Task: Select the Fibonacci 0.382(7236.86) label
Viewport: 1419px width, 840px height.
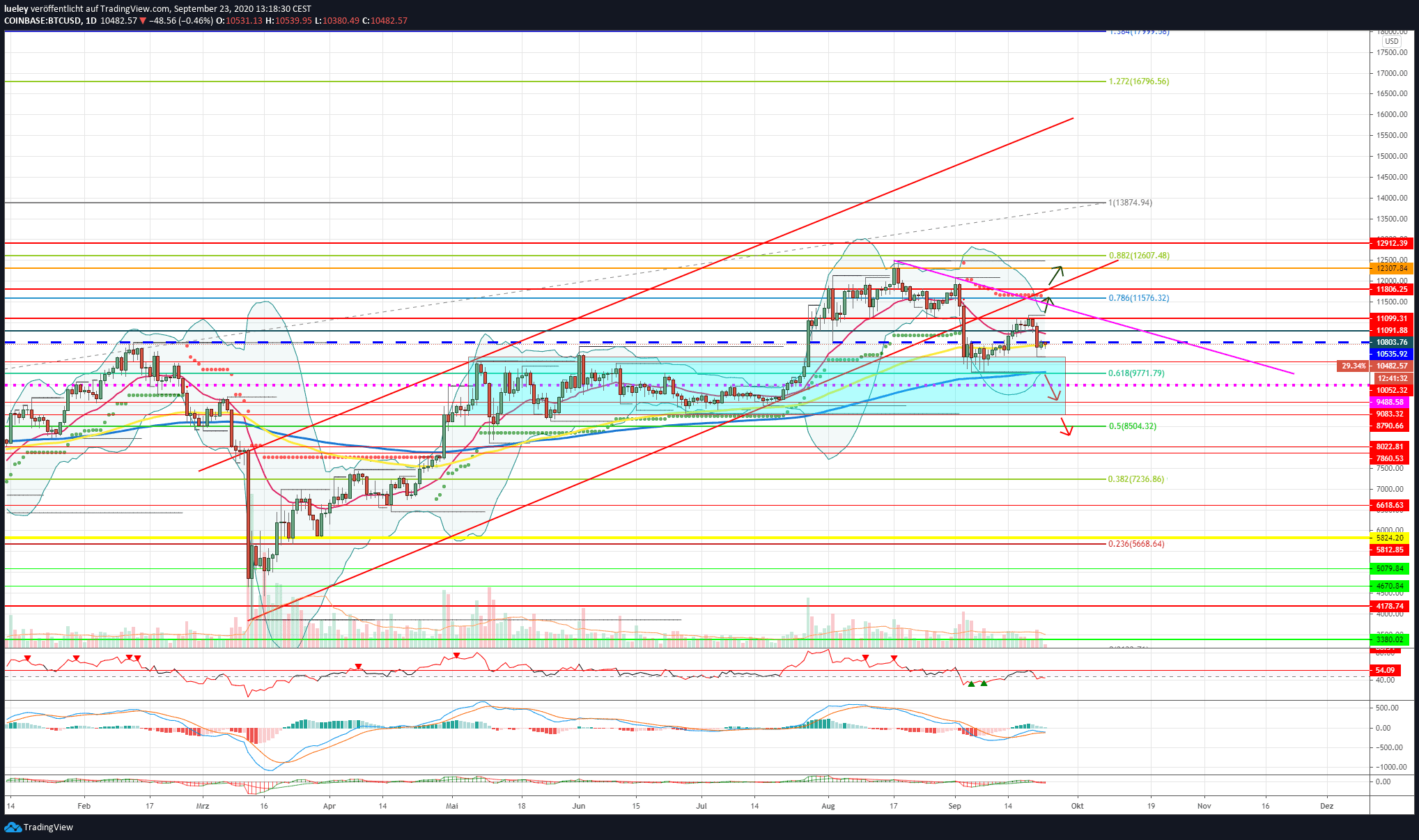Action: pos(1136,479)
